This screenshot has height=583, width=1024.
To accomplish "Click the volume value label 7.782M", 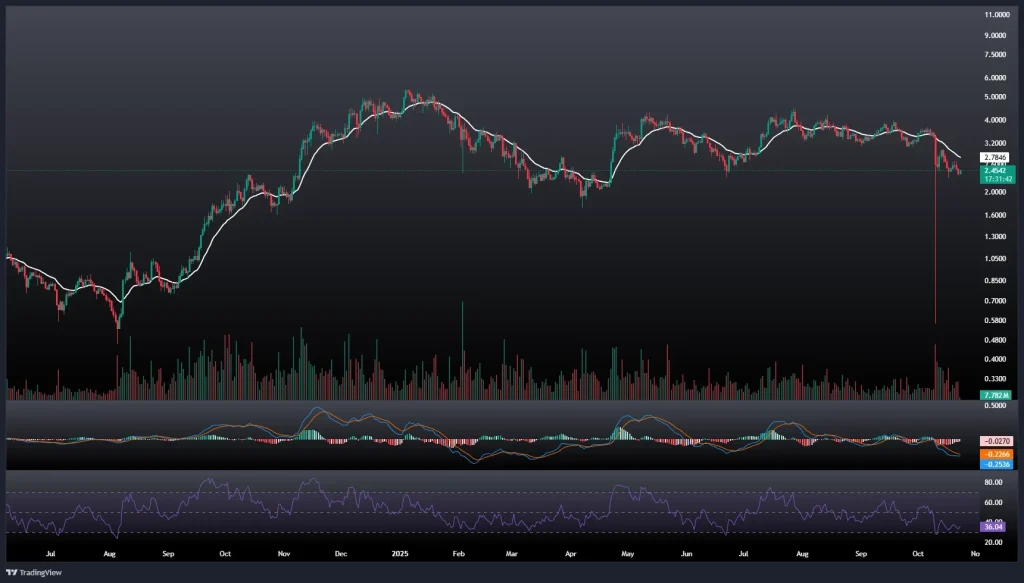I will (x=996, y=396).
